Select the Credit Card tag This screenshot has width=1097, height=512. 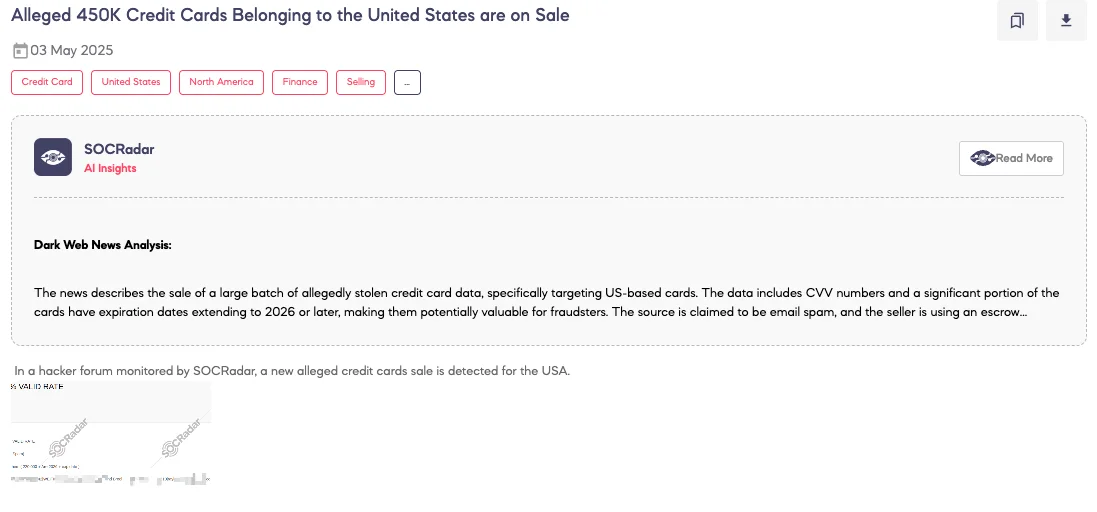(x=47, y=83)
